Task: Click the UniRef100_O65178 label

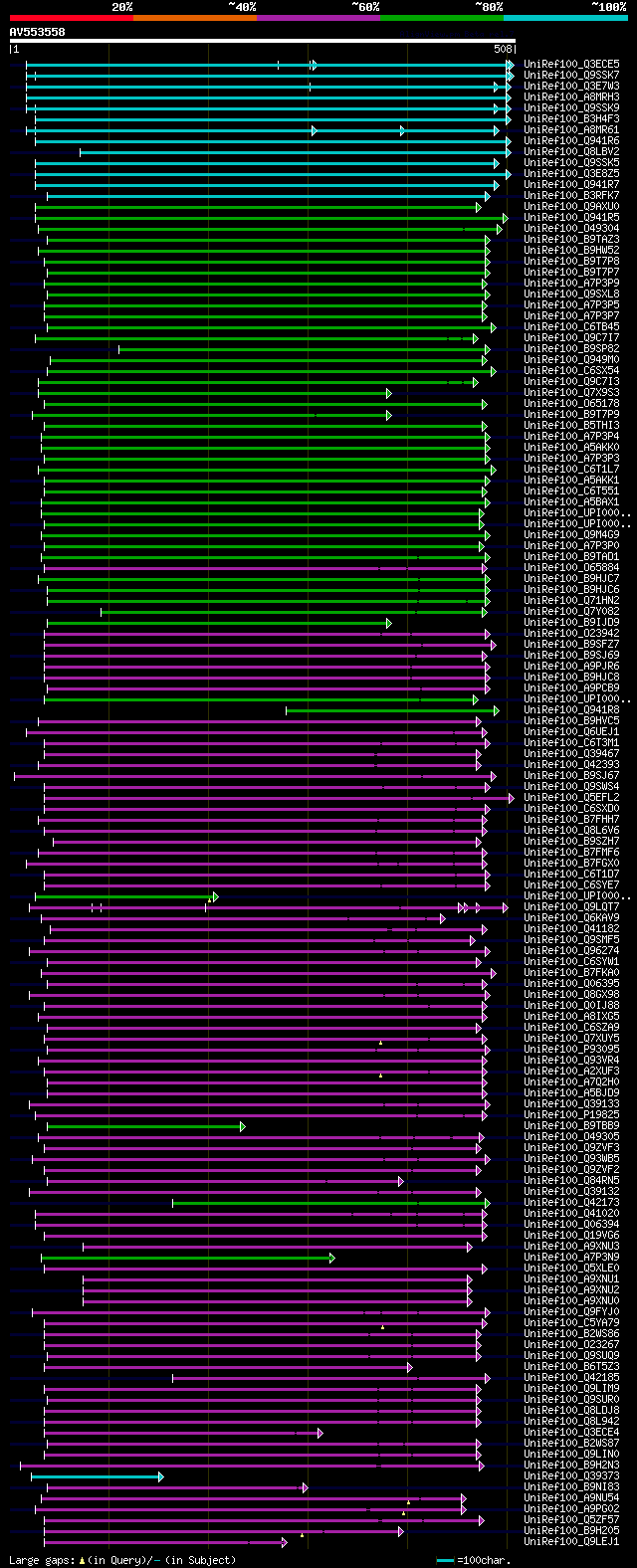Action: click(571, 404)
